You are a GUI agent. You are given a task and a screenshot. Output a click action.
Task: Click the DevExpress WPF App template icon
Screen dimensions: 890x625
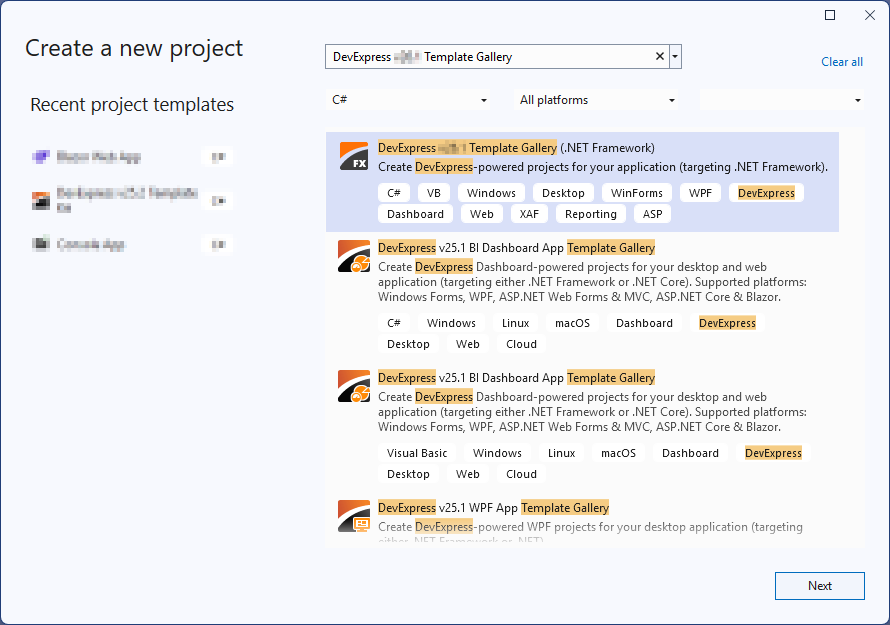(x=354, y=516)
